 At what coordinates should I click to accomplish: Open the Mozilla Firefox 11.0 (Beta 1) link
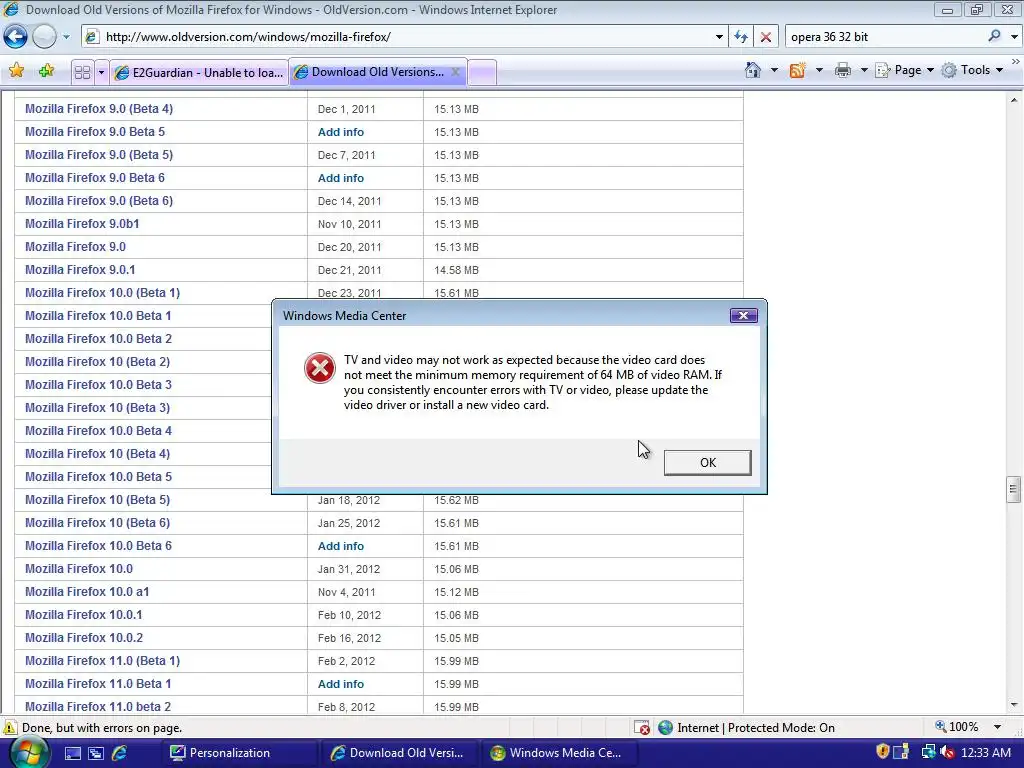click(x=102, y=660)
